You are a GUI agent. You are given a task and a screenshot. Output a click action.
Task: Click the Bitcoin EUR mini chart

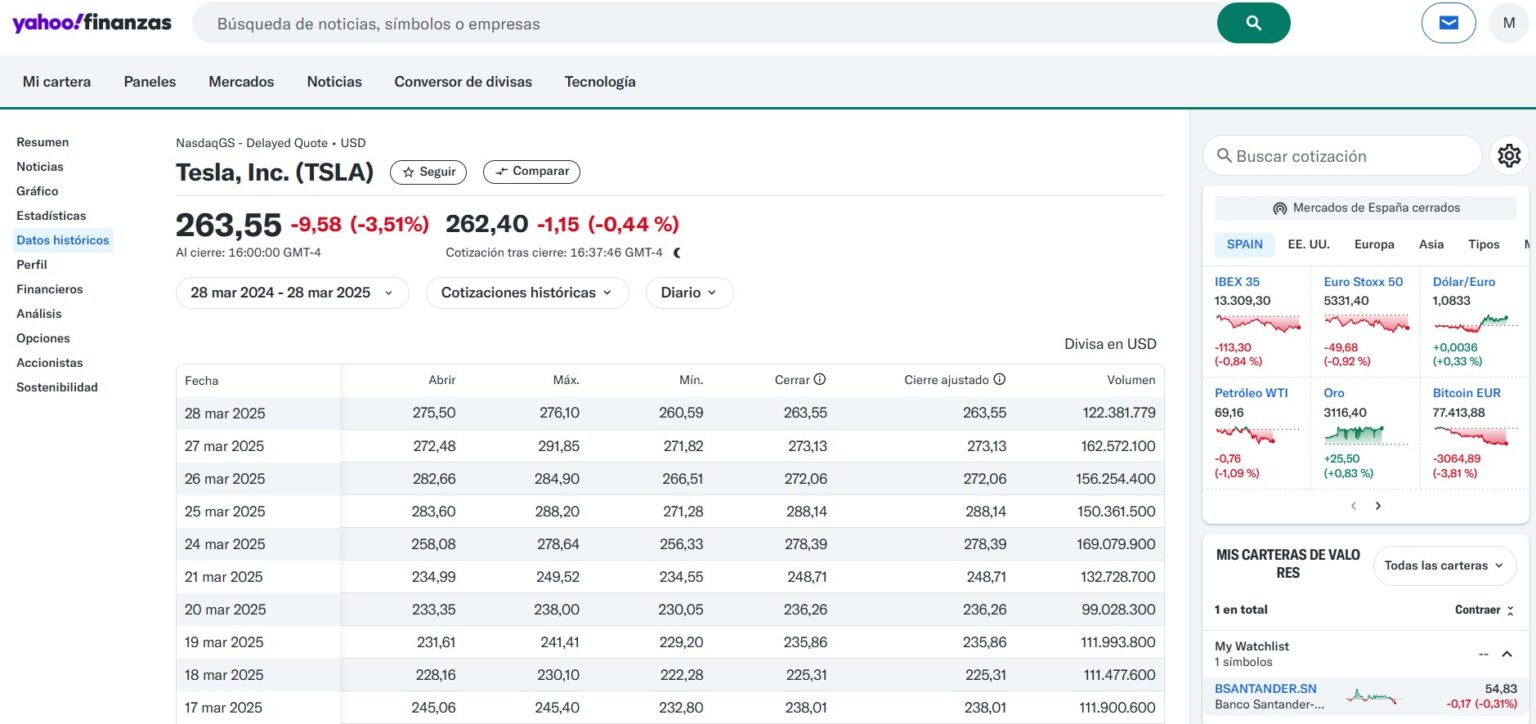[x=1470, y=434]
